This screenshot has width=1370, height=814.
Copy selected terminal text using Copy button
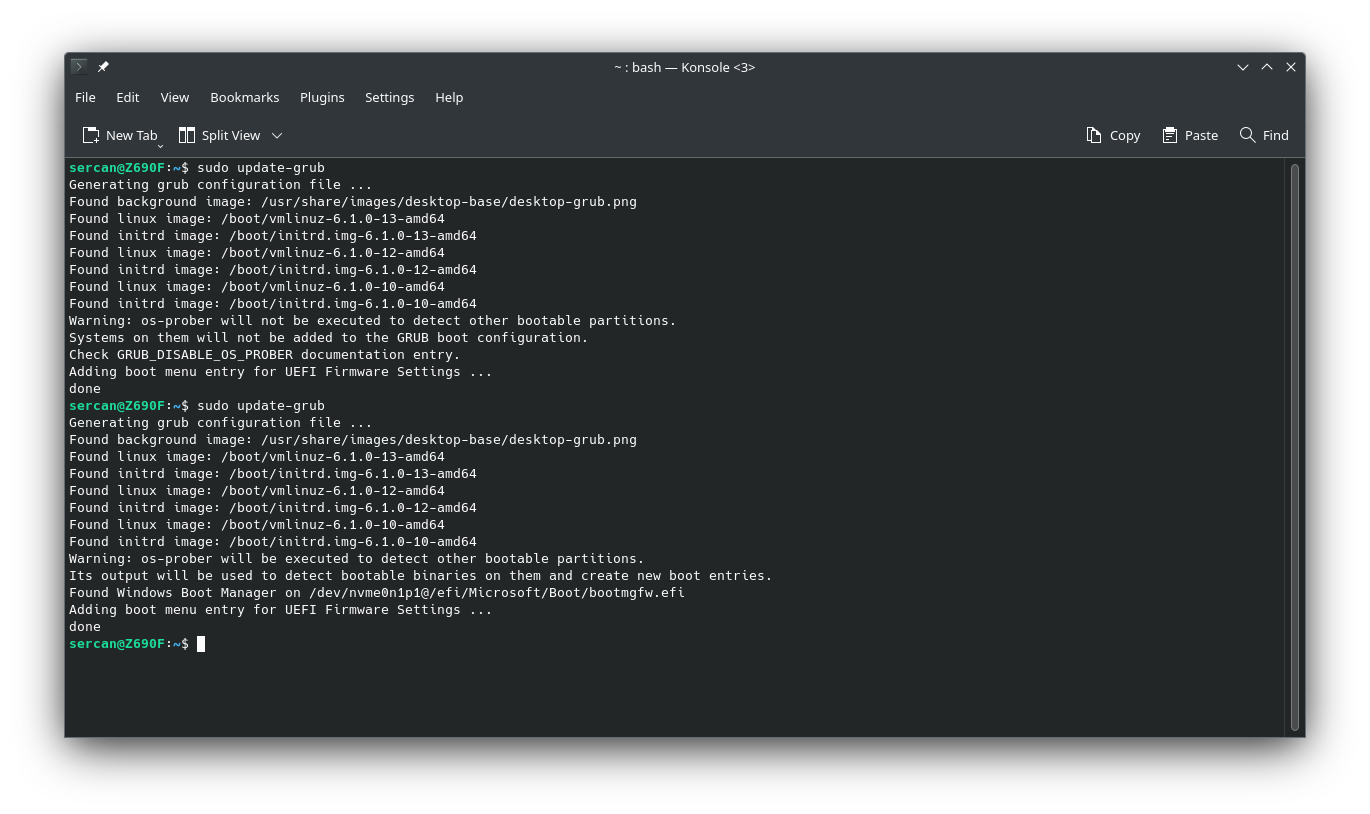pyautogui.click(x=1113, y=135)
